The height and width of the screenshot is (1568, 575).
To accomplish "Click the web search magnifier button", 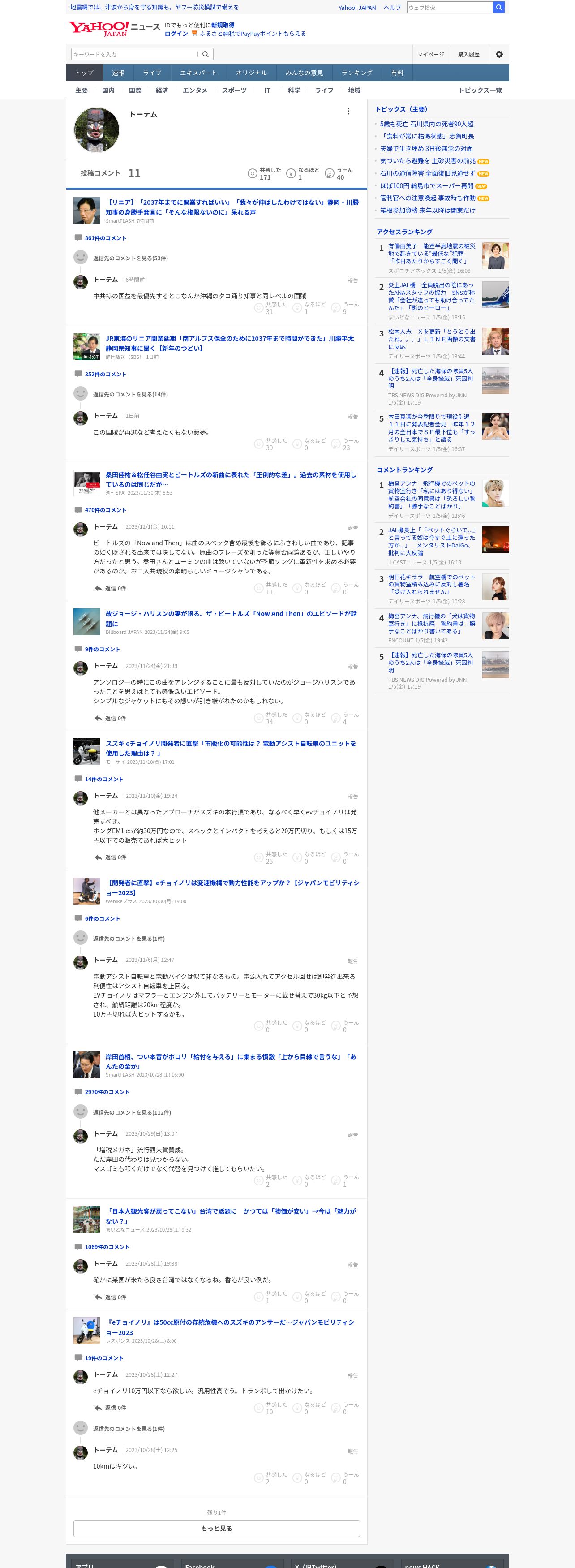I will (498, 7).
